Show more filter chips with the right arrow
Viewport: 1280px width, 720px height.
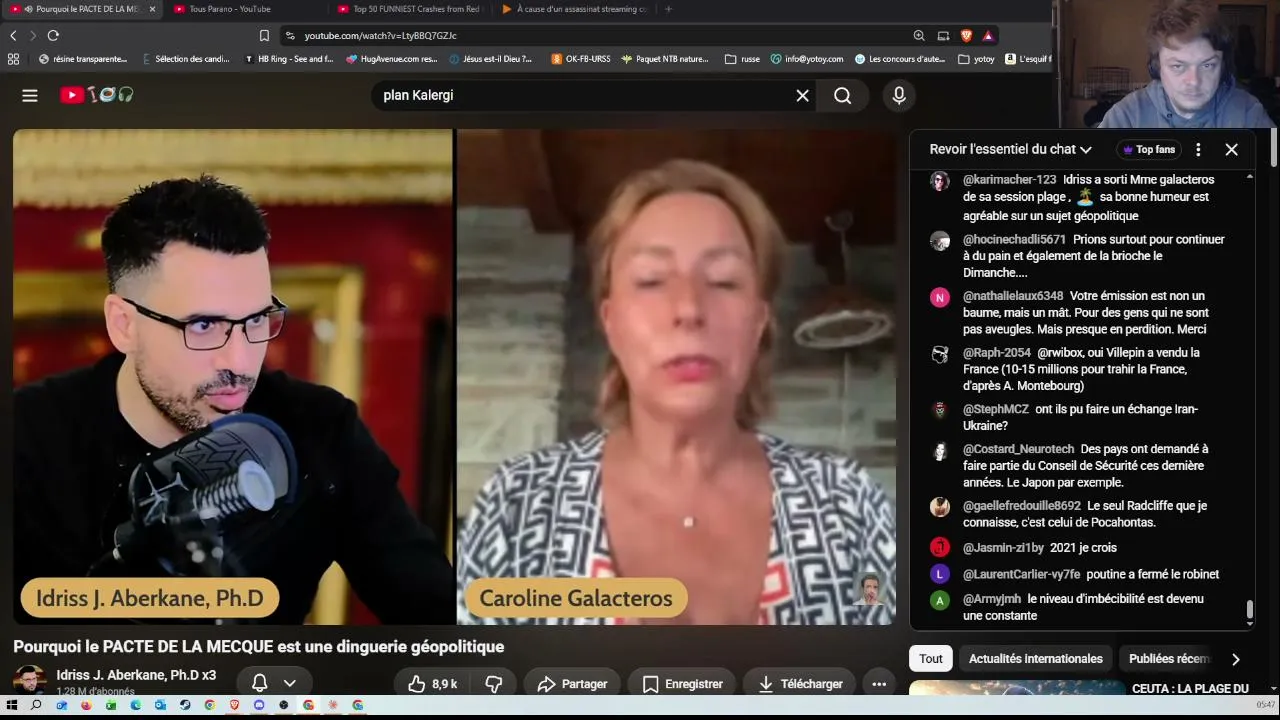click(x=1235, y=659)
